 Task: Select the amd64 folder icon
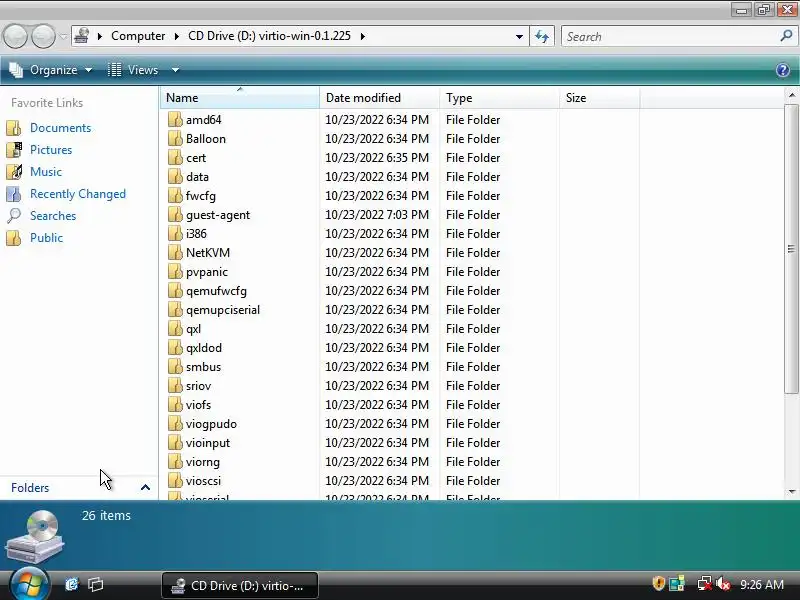[175, 119]
